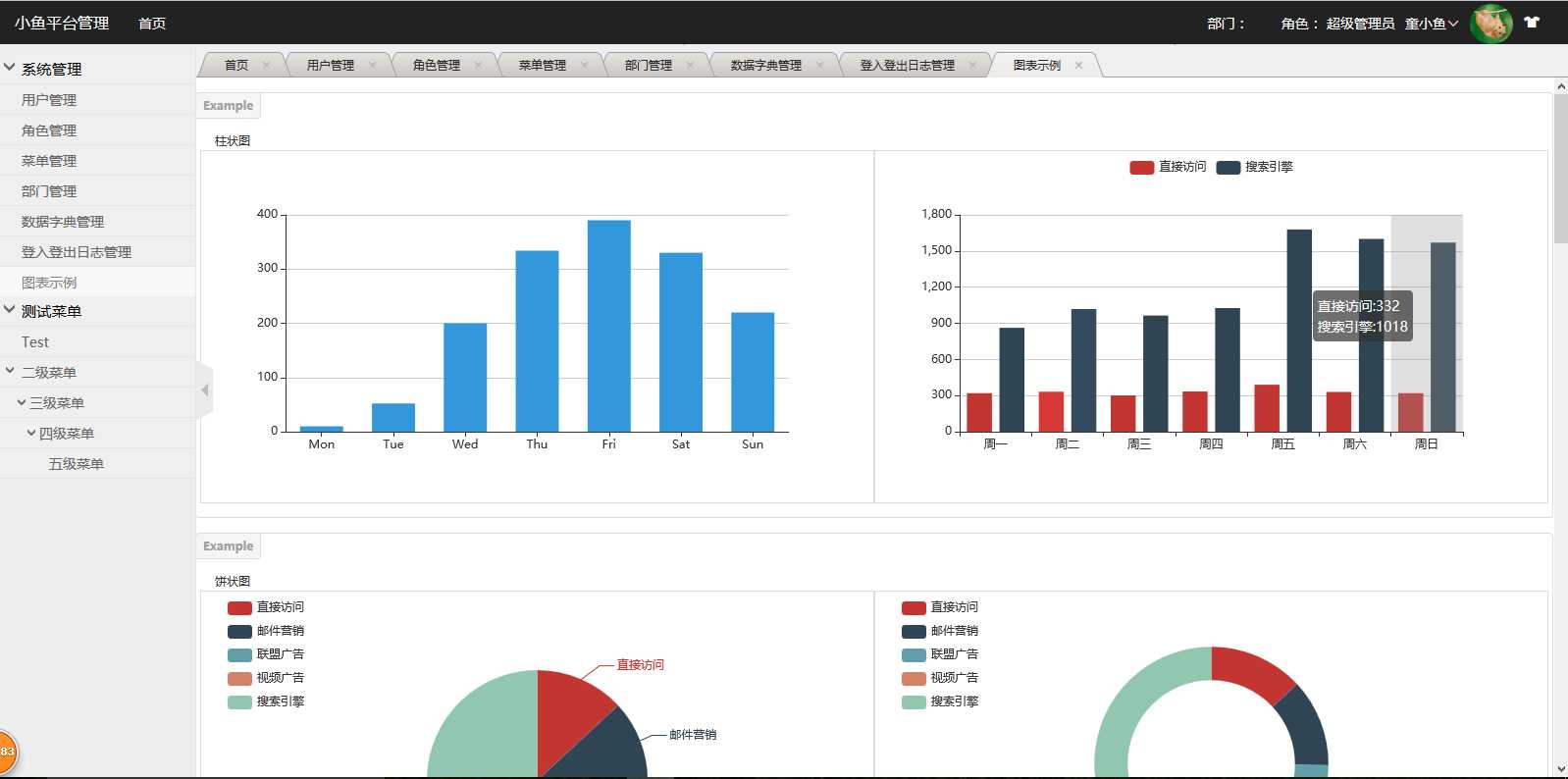Click the scrollbar up arrow
Viewport: 1568px width, 779px height.
(1560, 86)
